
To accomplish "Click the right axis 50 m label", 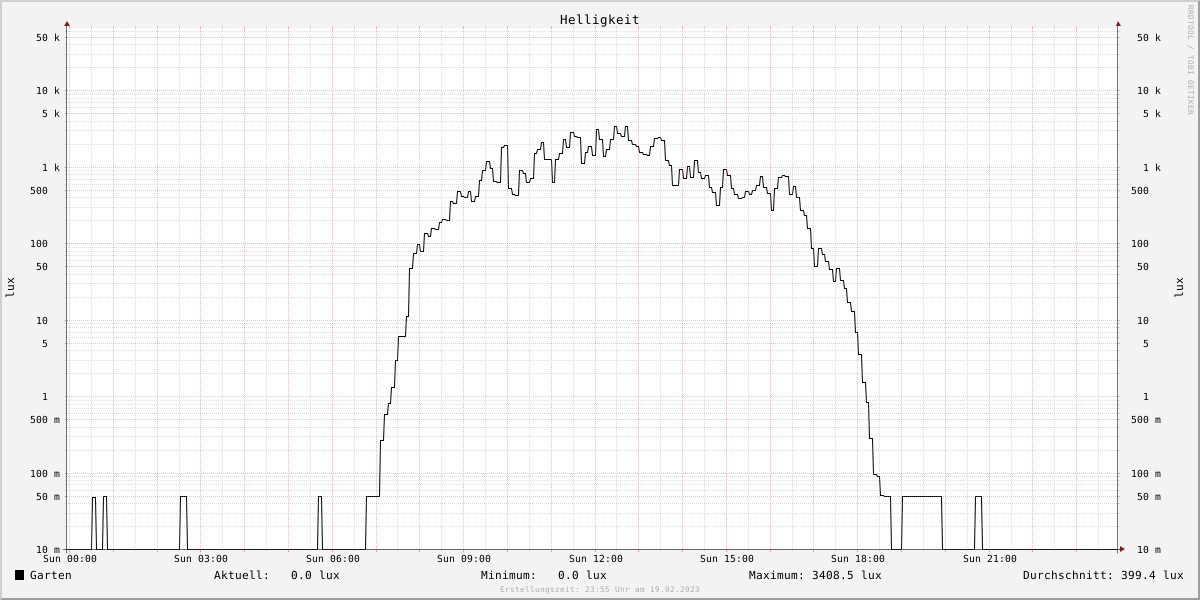I will tap(1149, 497).
